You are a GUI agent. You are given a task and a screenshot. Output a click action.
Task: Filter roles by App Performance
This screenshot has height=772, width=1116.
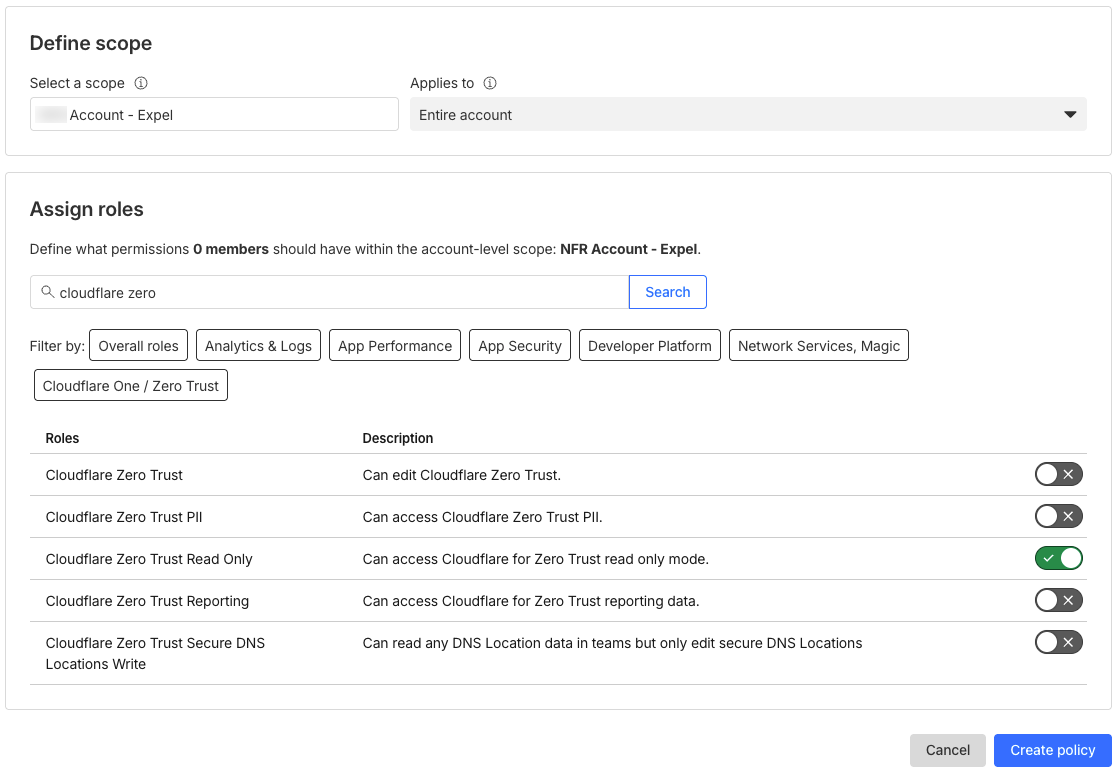click(x=395, y=346)
